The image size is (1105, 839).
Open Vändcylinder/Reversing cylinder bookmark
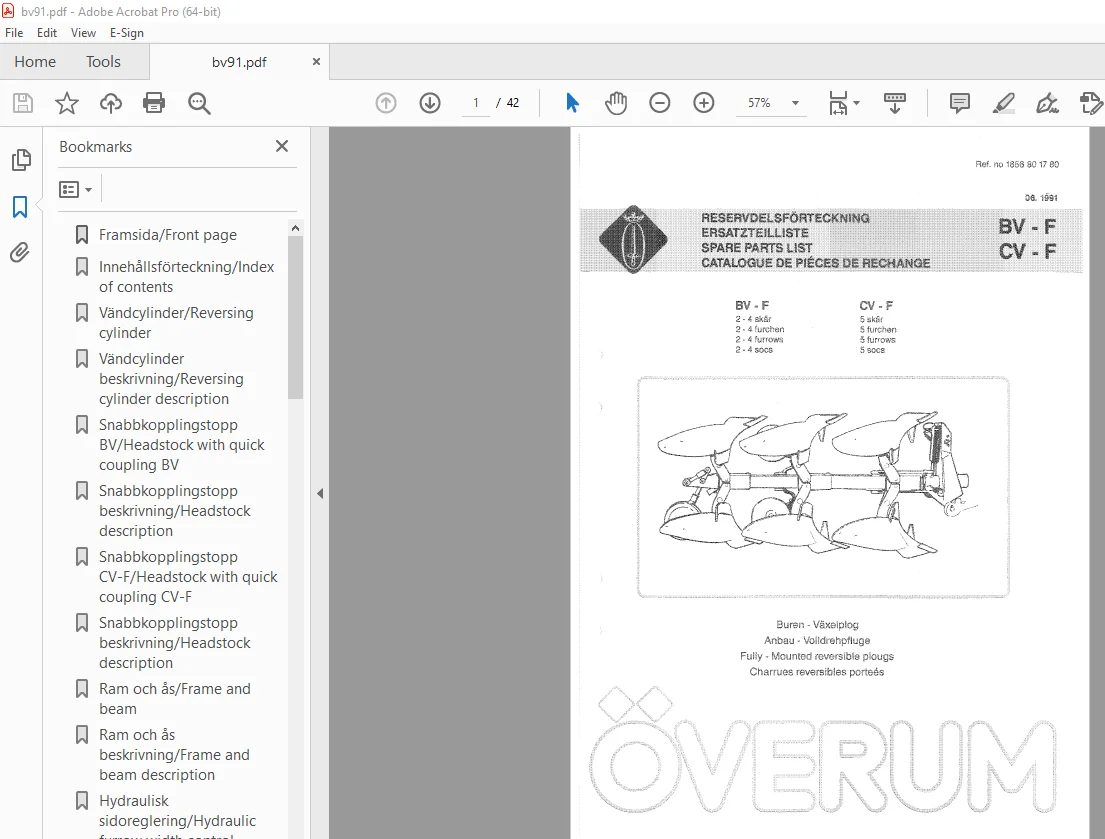tap(176, 323)
